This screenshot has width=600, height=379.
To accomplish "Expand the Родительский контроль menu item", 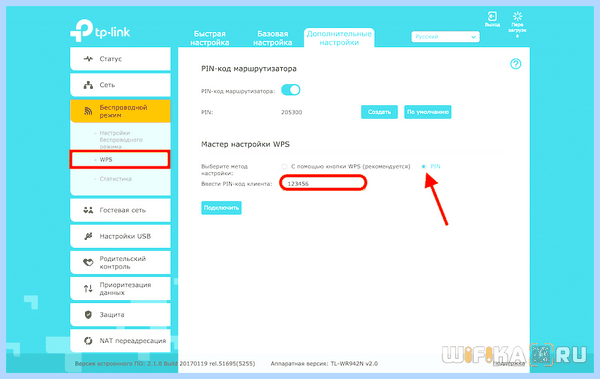I will tap(120, 263).
